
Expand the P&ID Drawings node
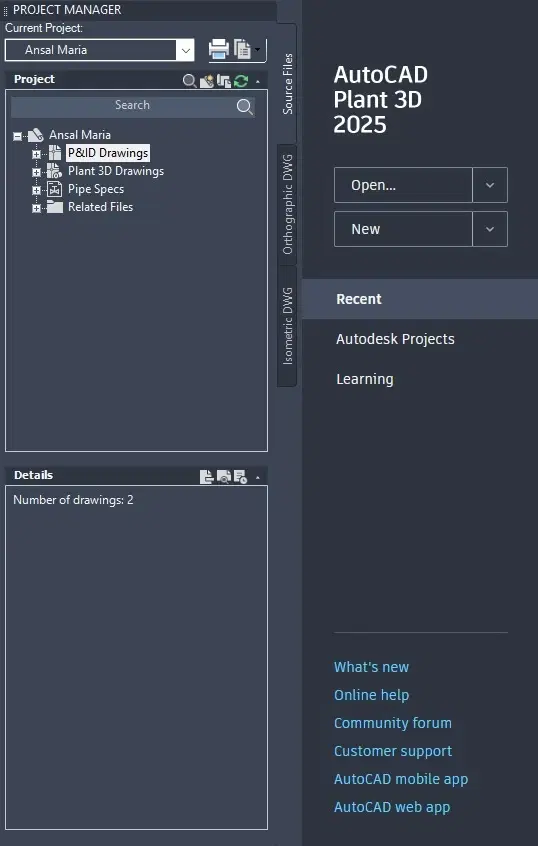click(36, 154)
